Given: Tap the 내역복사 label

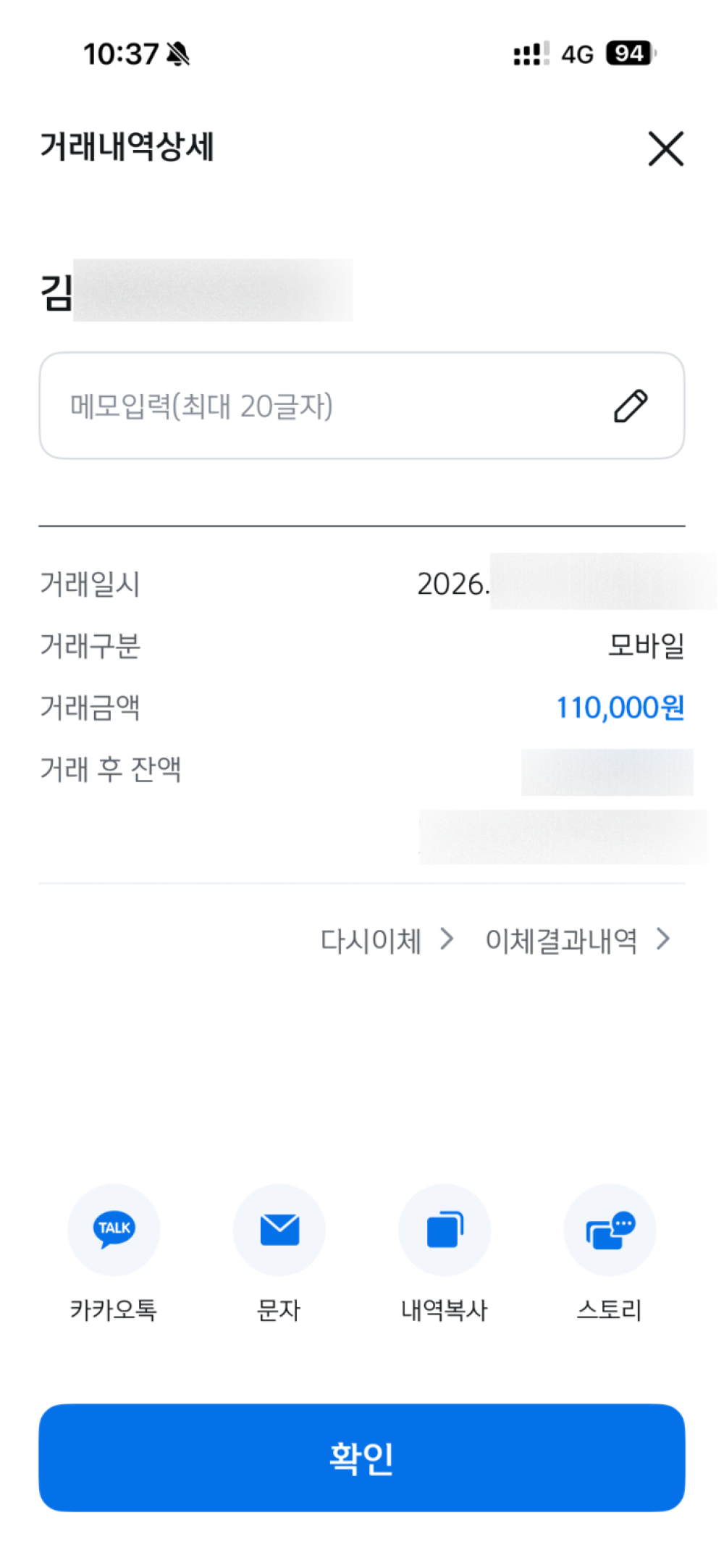Looking at the screenshot, I should 445,1309.
